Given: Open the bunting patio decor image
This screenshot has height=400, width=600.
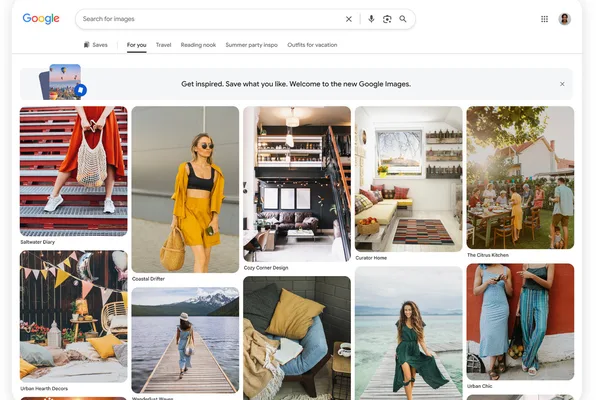Looking at the screenshot, I should coord(73,317).
